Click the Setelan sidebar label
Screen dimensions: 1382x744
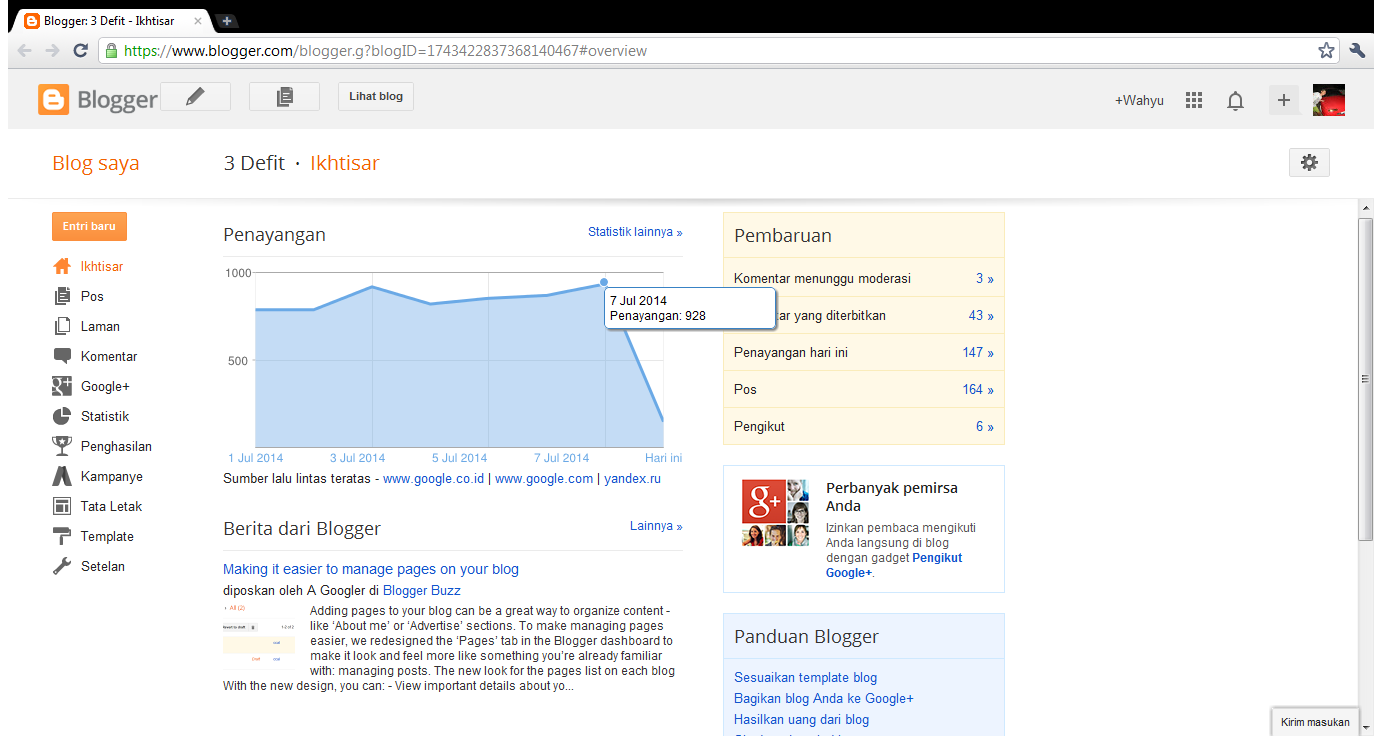tap(103, 566)
